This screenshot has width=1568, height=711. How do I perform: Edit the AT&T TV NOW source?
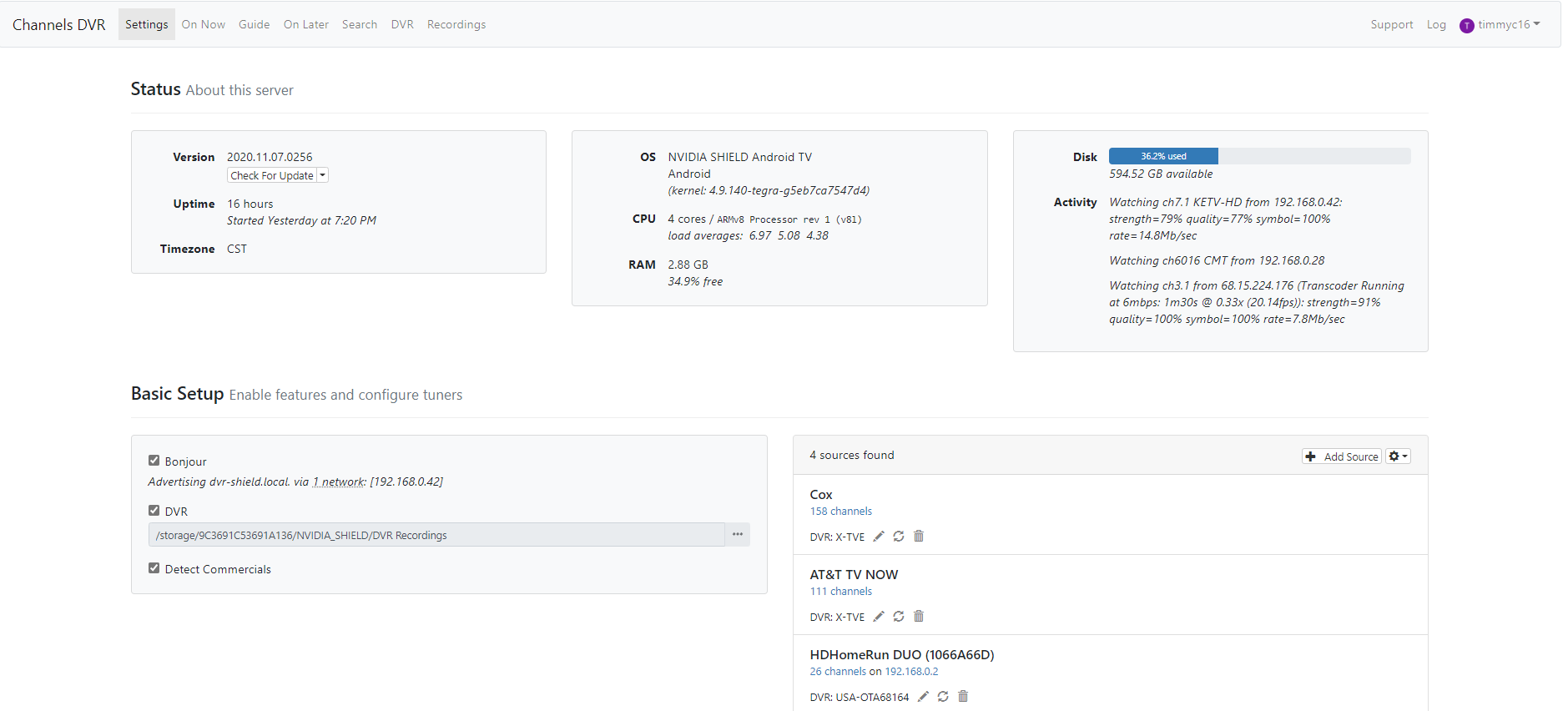[878, 617]
